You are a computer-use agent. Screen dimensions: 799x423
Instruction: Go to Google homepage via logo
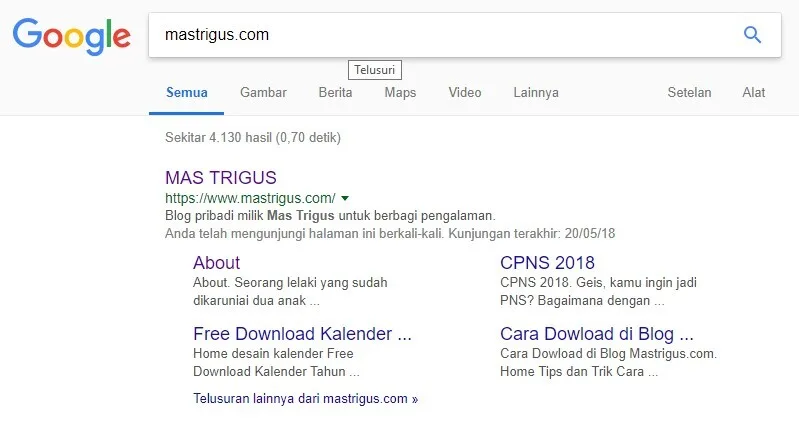click(x=72, y=37)
